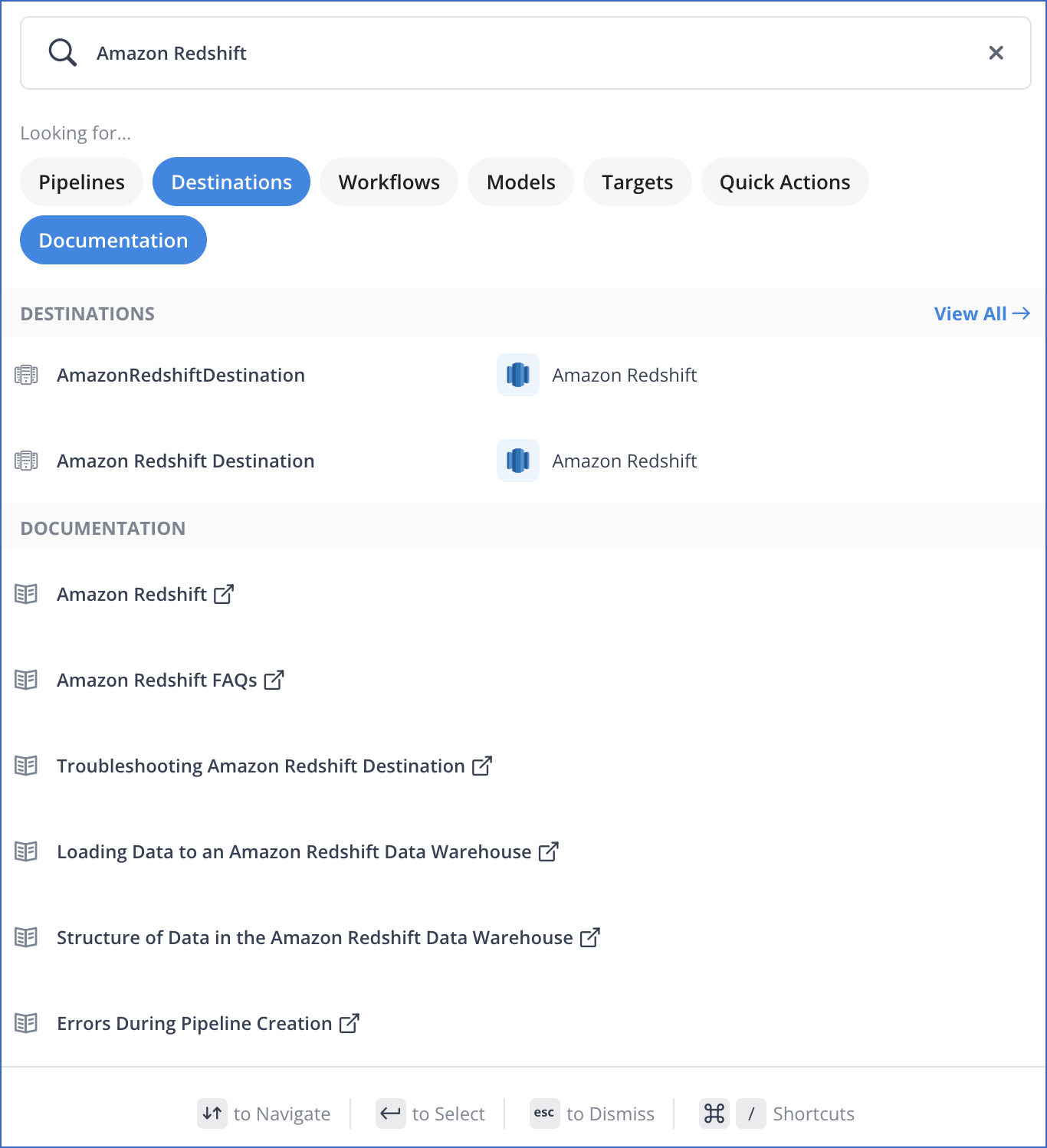Toggle the Quick Actions filter chip

click(785, 182)
